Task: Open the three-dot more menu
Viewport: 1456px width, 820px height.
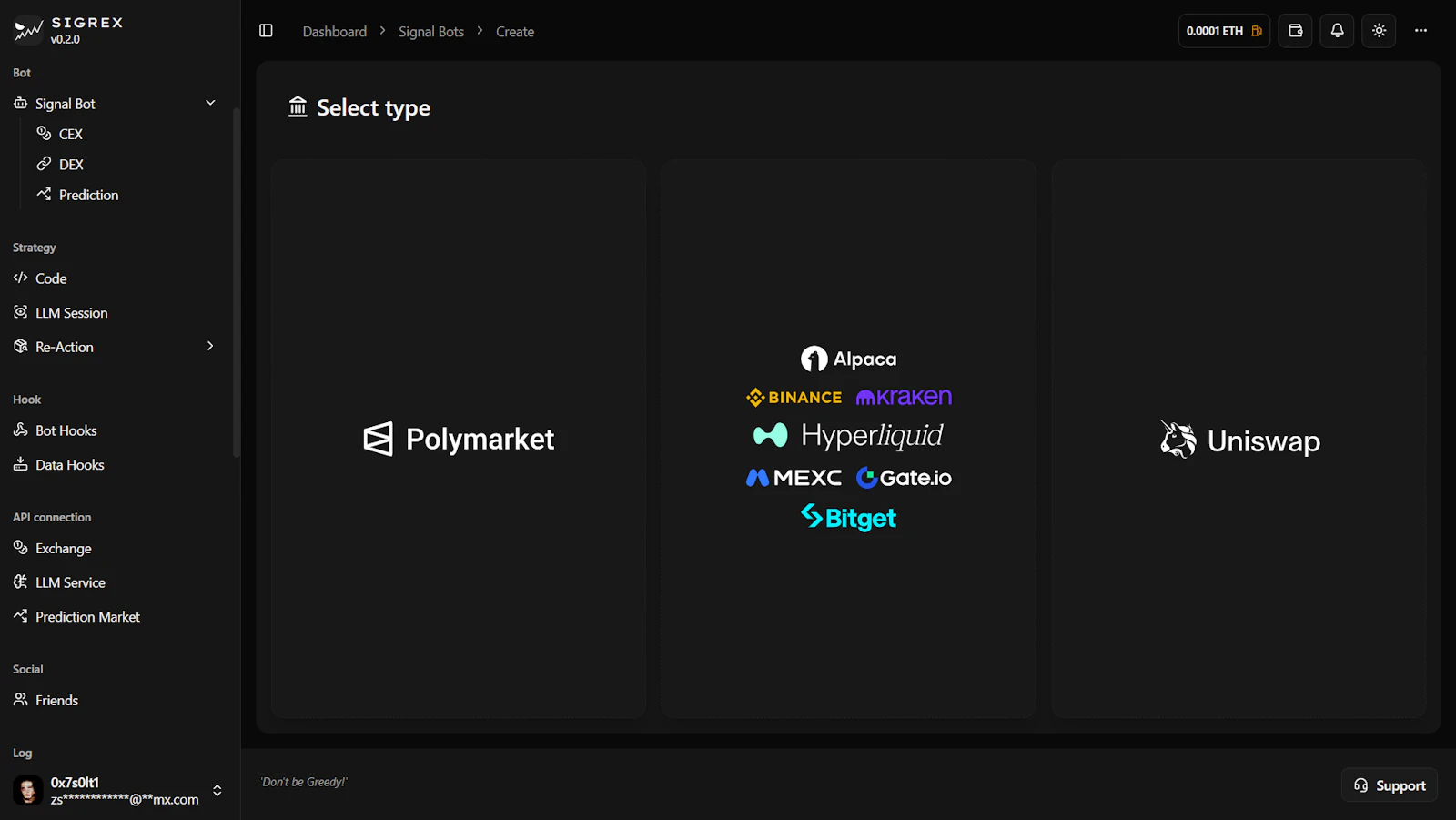Action: tap(1421, 31)
